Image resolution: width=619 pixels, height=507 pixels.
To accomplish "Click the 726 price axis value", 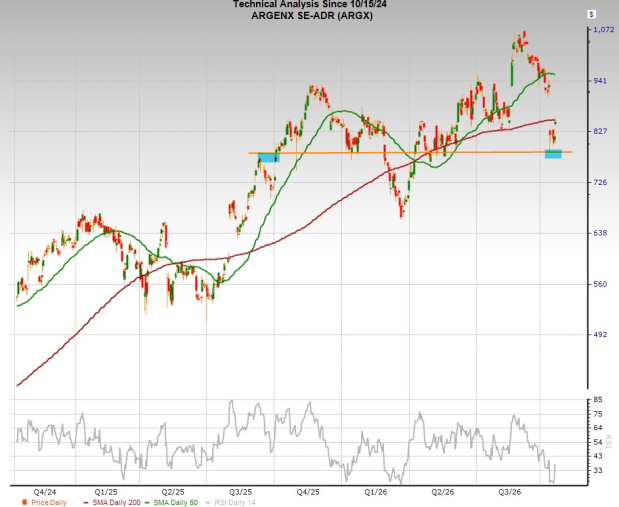I will tap(600, 182).
